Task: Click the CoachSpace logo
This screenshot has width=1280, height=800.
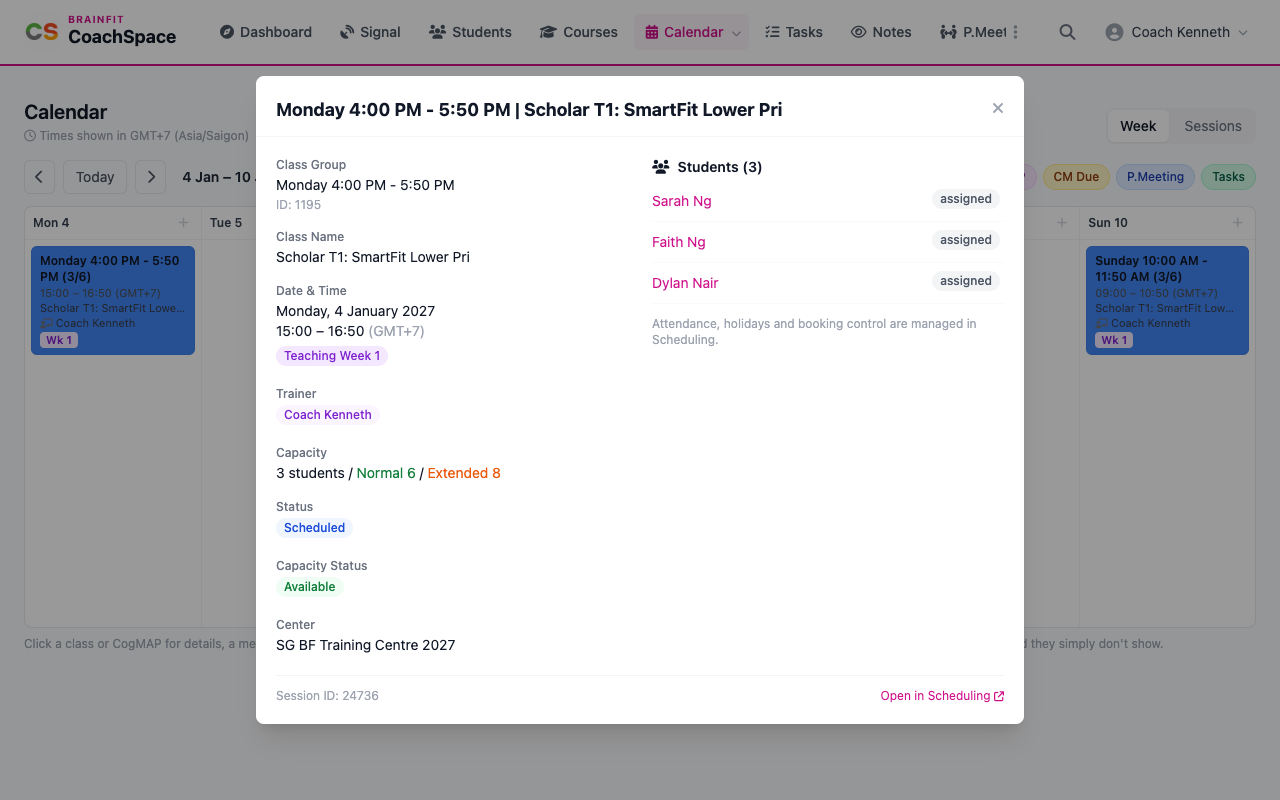Action: click(100, 32)
